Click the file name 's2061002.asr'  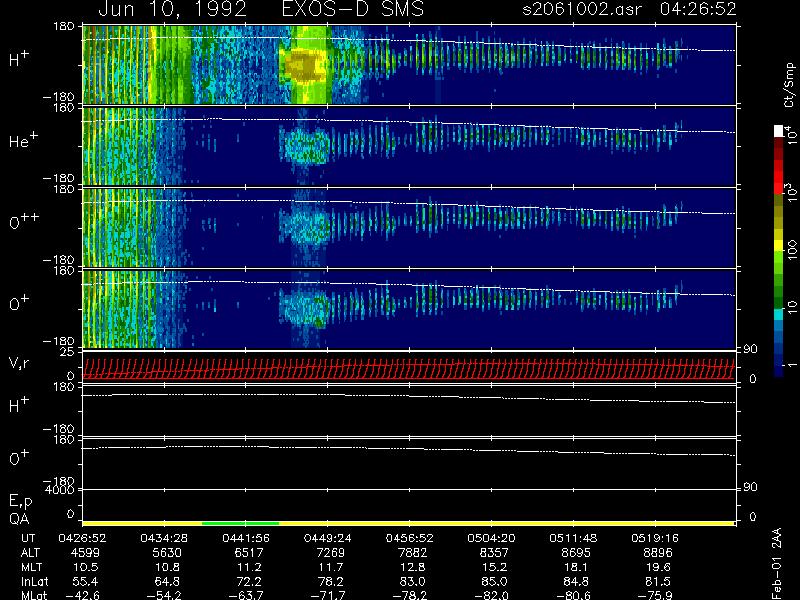pos(582,9)
